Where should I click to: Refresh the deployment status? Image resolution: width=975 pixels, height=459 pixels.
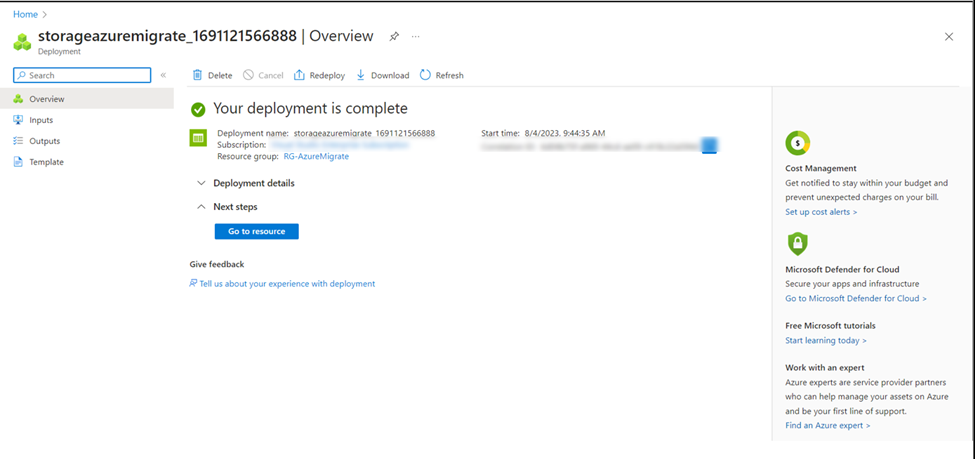[441, 75]
